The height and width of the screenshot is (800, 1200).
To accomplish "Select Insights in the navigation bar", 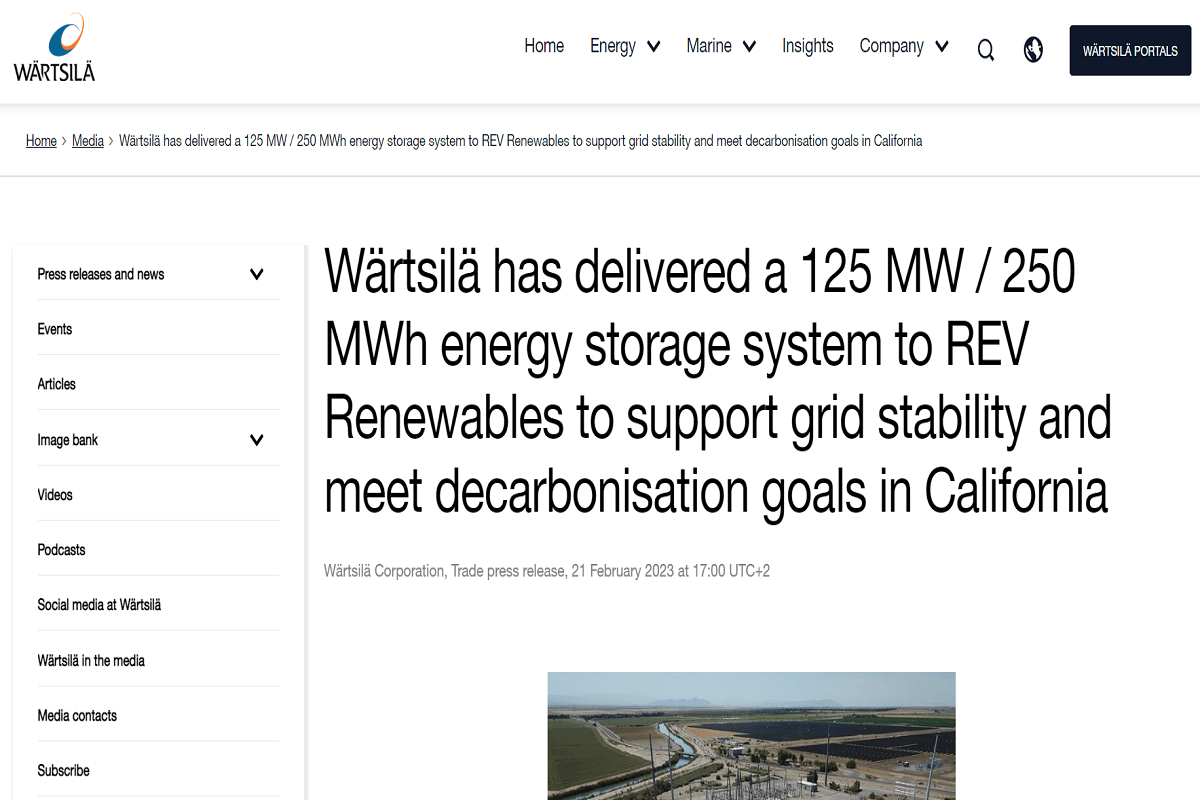I will (x=808, y=46).
